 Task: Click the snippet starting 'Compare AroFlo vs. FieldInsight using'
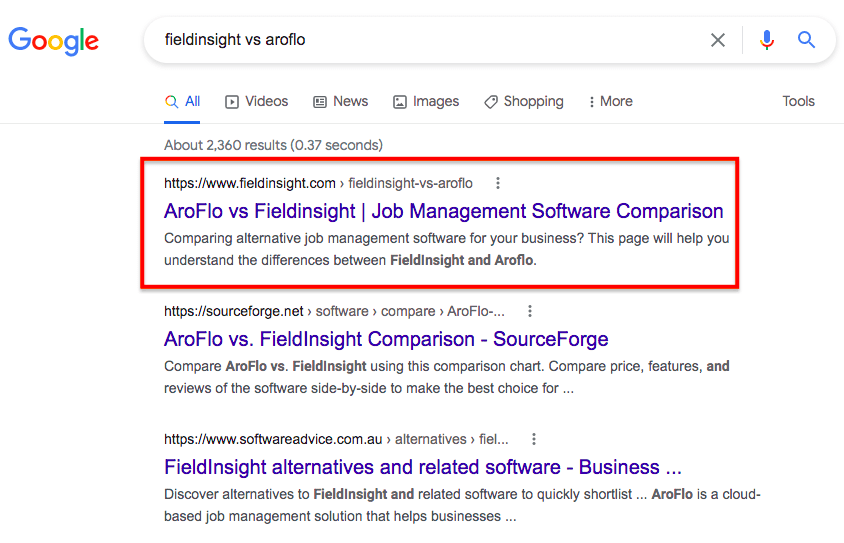447,377
